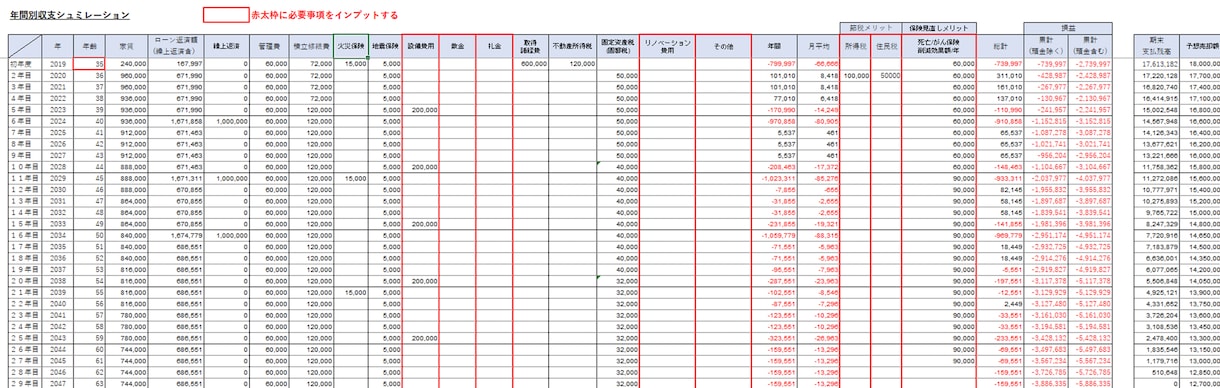Image resolution: width=1220 pixels, height=388 pixels.
Task: Click the 取得諸経費 column header
Action: pyautogui.click(x=531, y=46)
